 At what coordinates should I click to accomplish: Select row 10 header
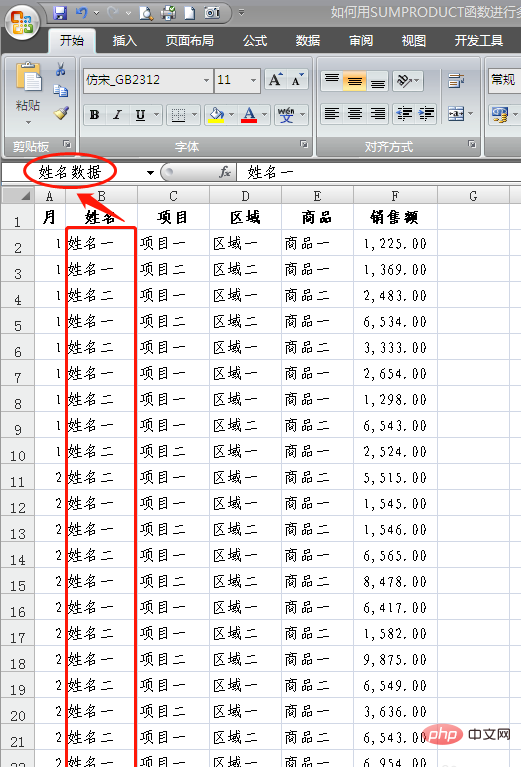[x=18, y=451]
